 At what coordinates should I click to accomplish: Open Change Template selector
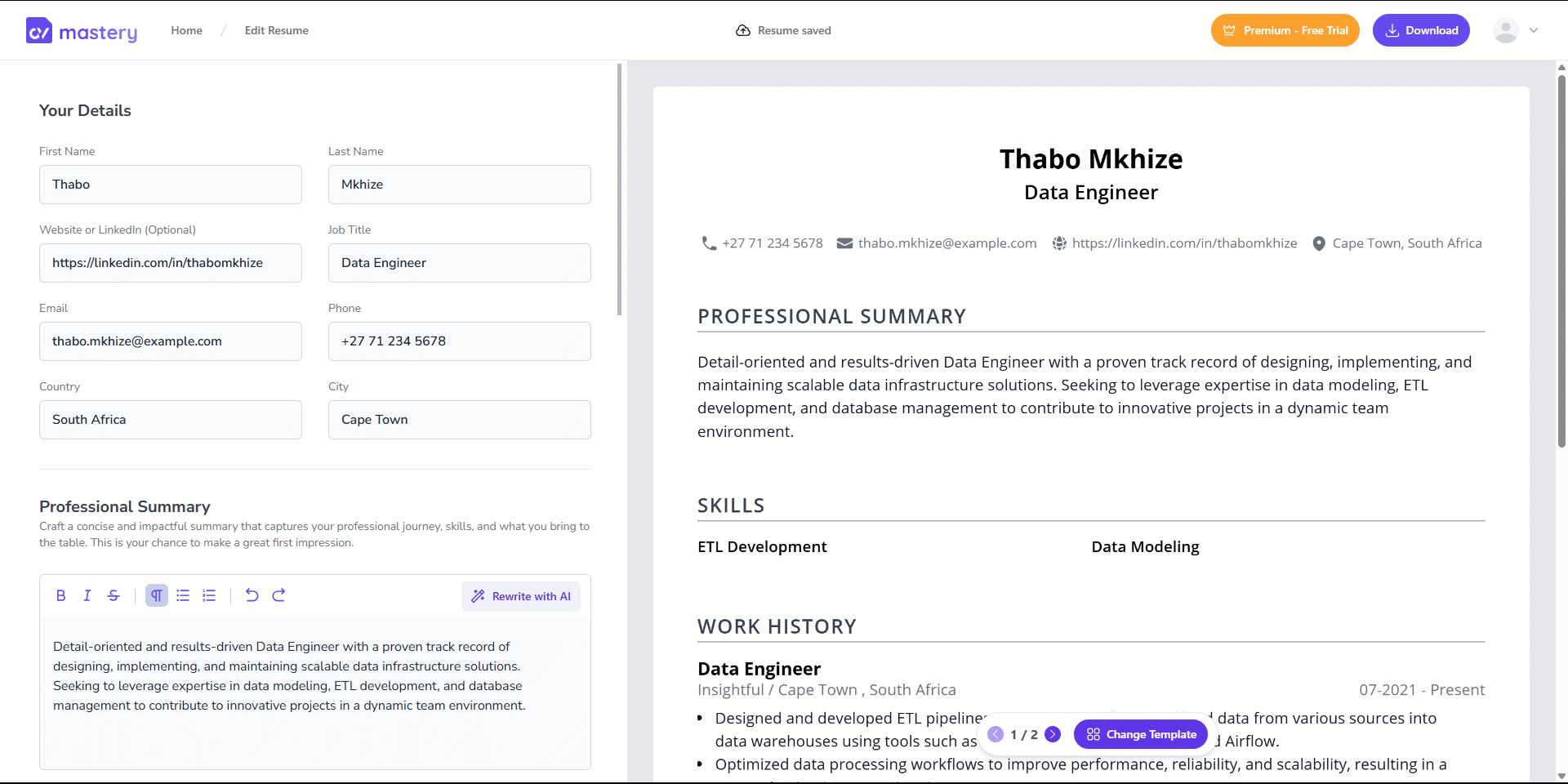[x=1141, y=734]
